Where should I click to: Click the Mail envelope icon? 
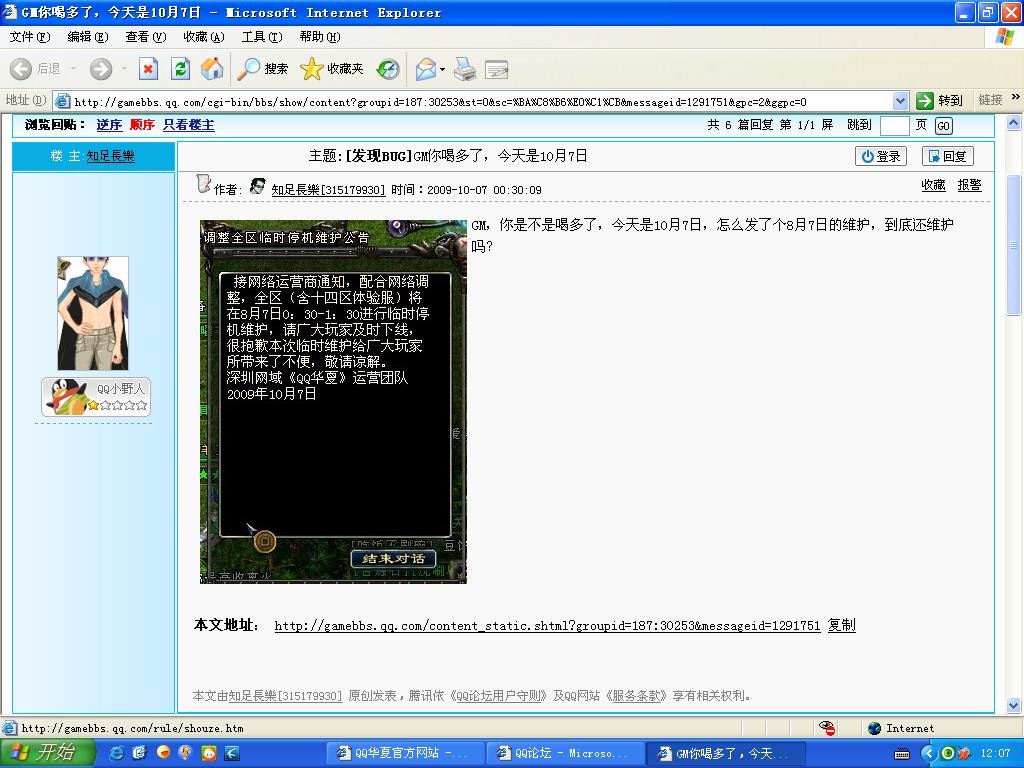click(x=426, y=69)
